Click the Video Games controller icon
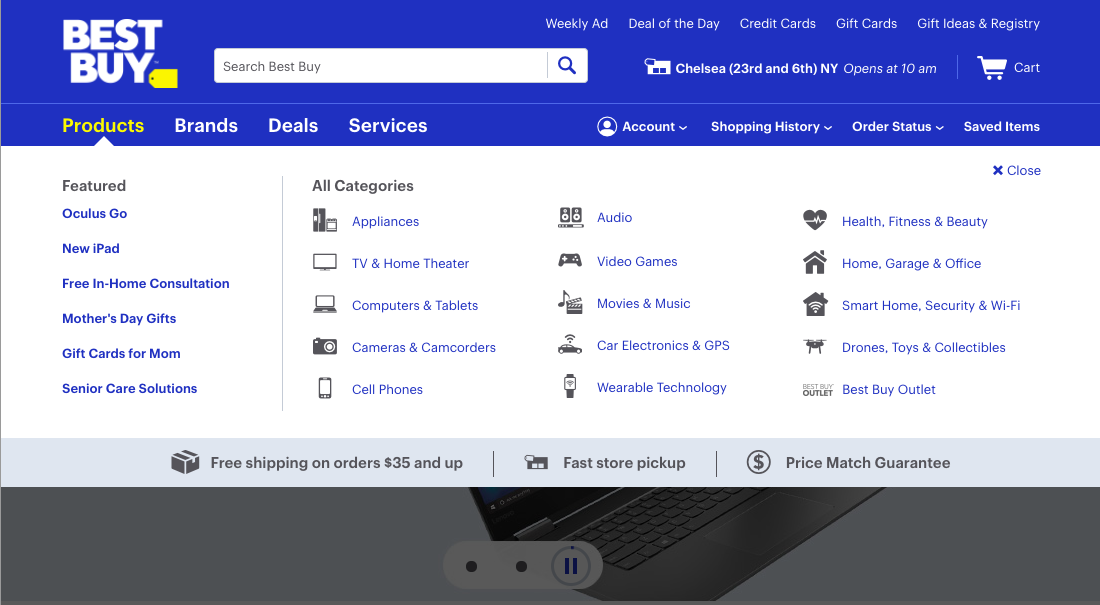The width and height of the screenshot is (1100, 605). 569,261
